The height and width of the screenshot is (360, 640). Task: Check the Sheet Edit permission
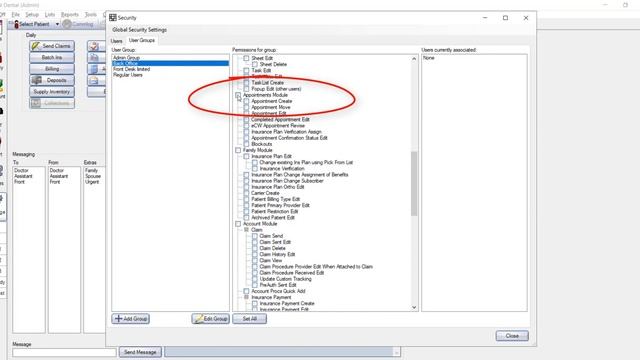(x=246, y=58)
